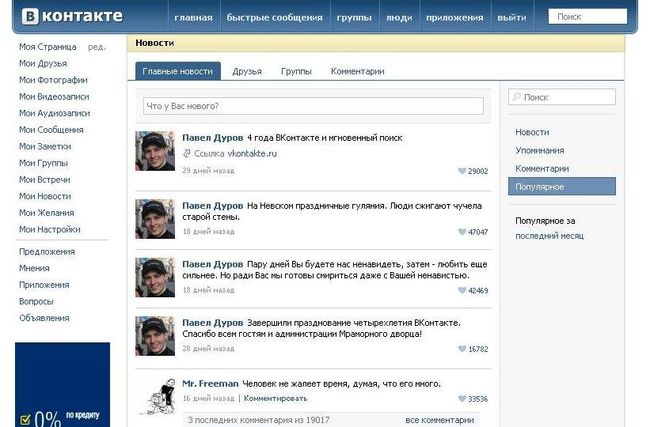Switch to the Группы tab
The image size is (650, 427).
point(296,71)
